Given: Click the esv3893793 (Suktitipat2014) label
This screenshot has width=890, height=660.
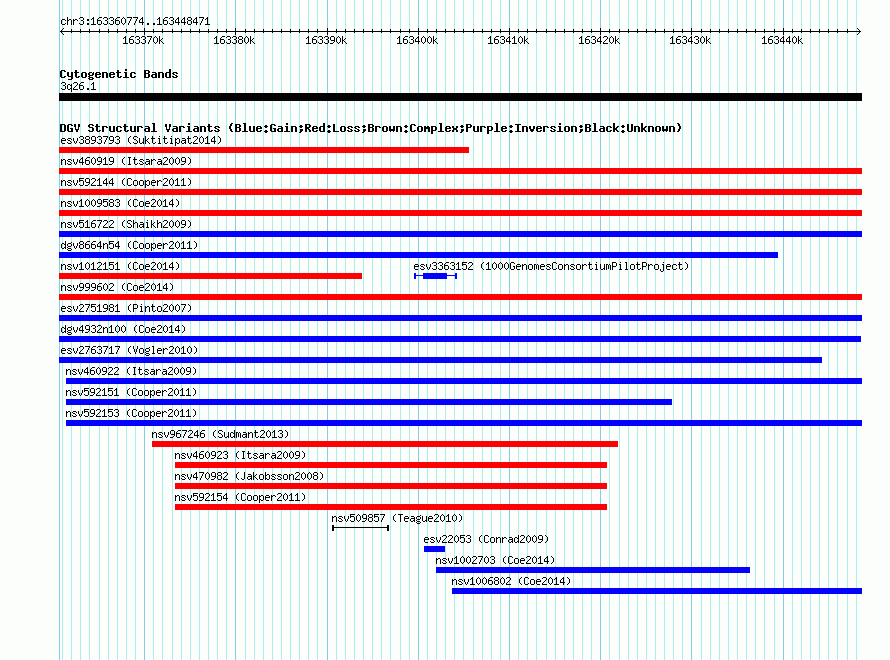Looking at the screenshot, I should click(141, 140).
